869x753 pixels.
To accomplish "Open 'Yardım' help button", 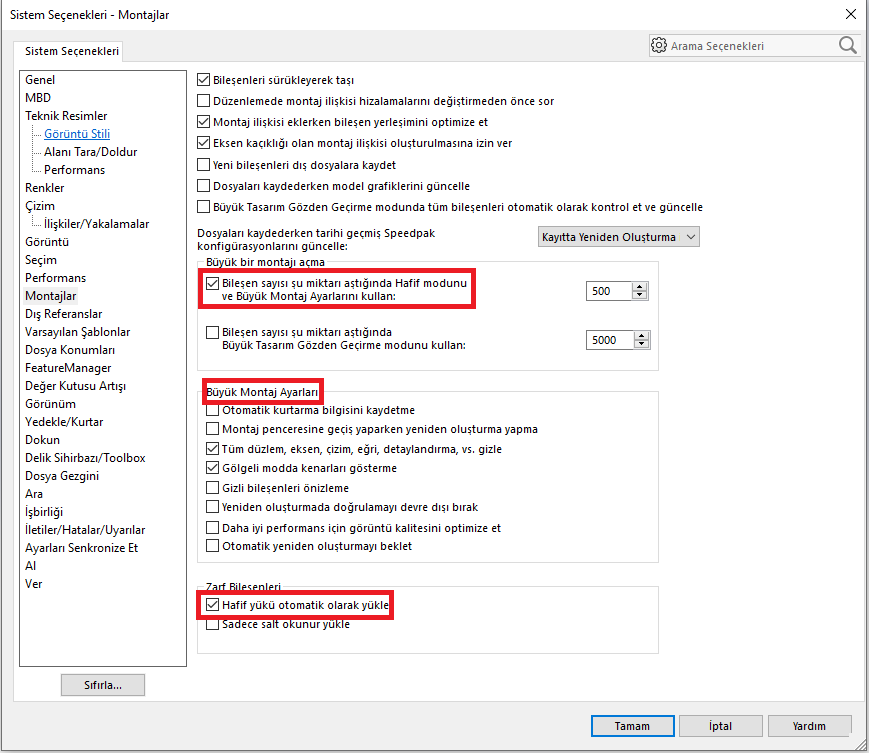I will (809, 726).
